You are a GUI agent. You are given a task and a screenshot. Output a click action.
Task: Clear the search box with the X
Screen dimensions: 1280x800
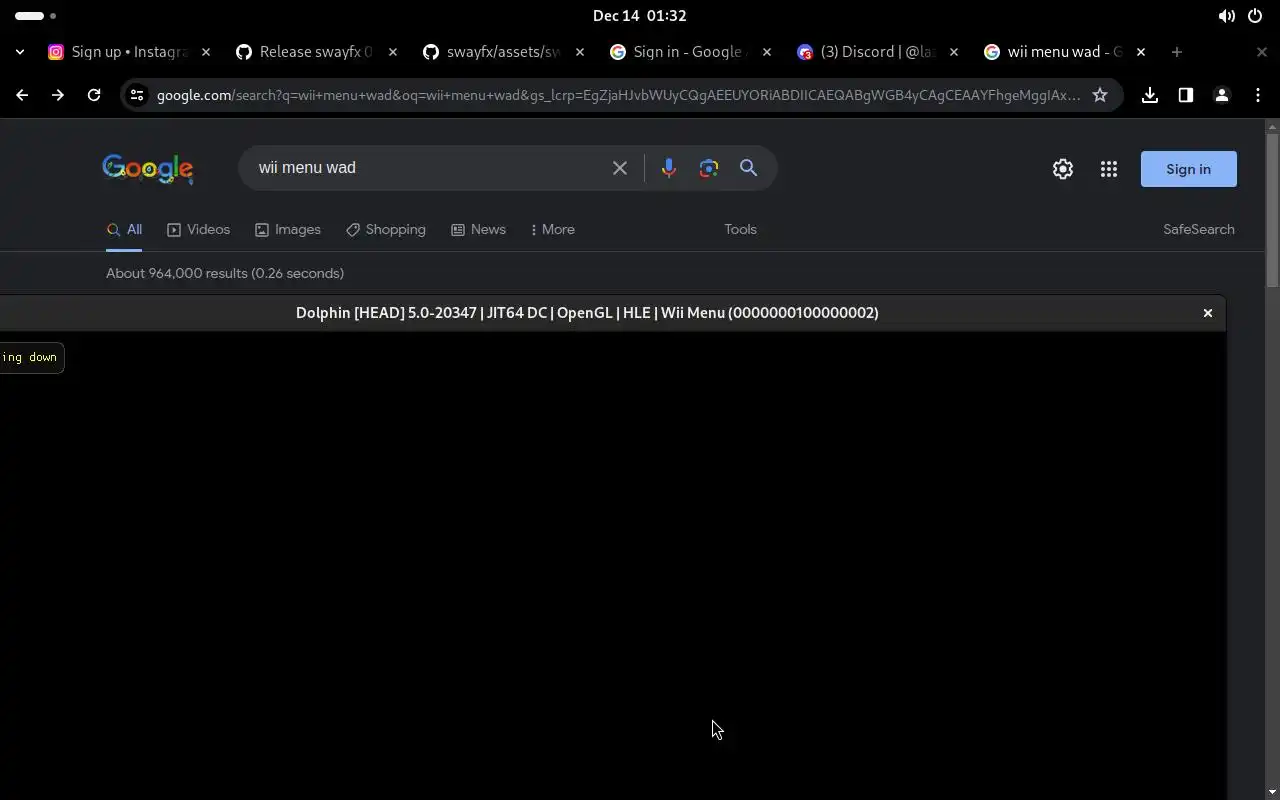pyautogui.click(x=620, y=168)
